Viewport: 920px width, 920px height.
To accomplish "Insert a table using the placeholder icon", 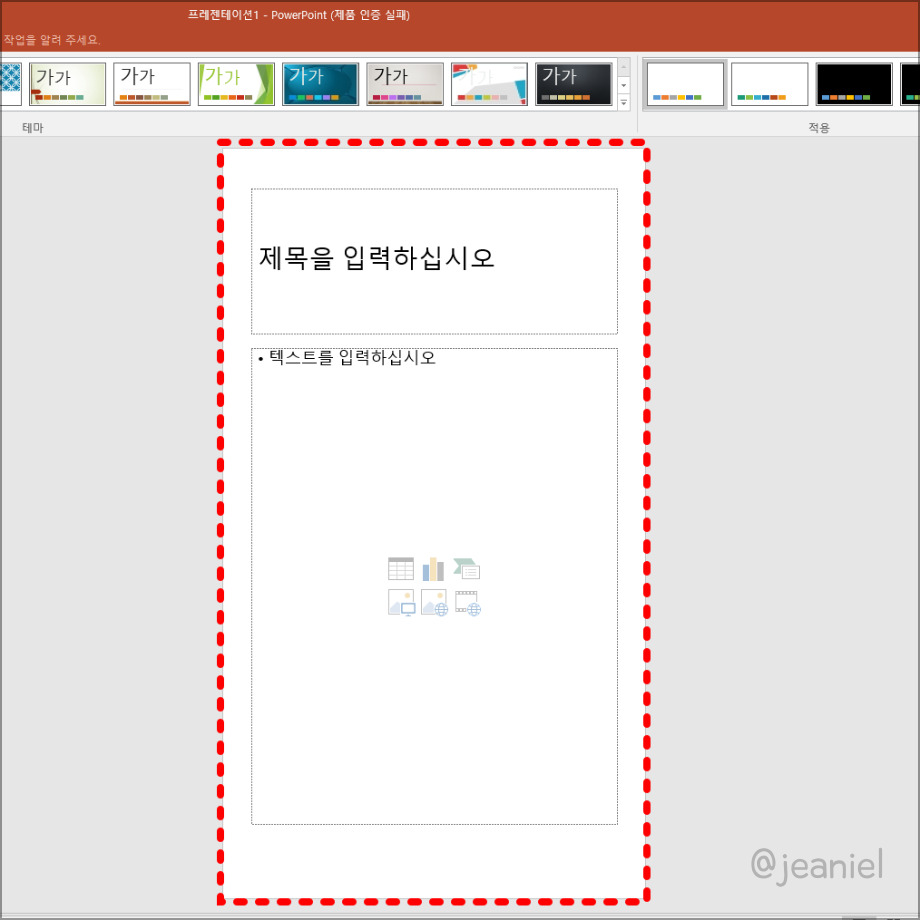I will coord(401,567).
